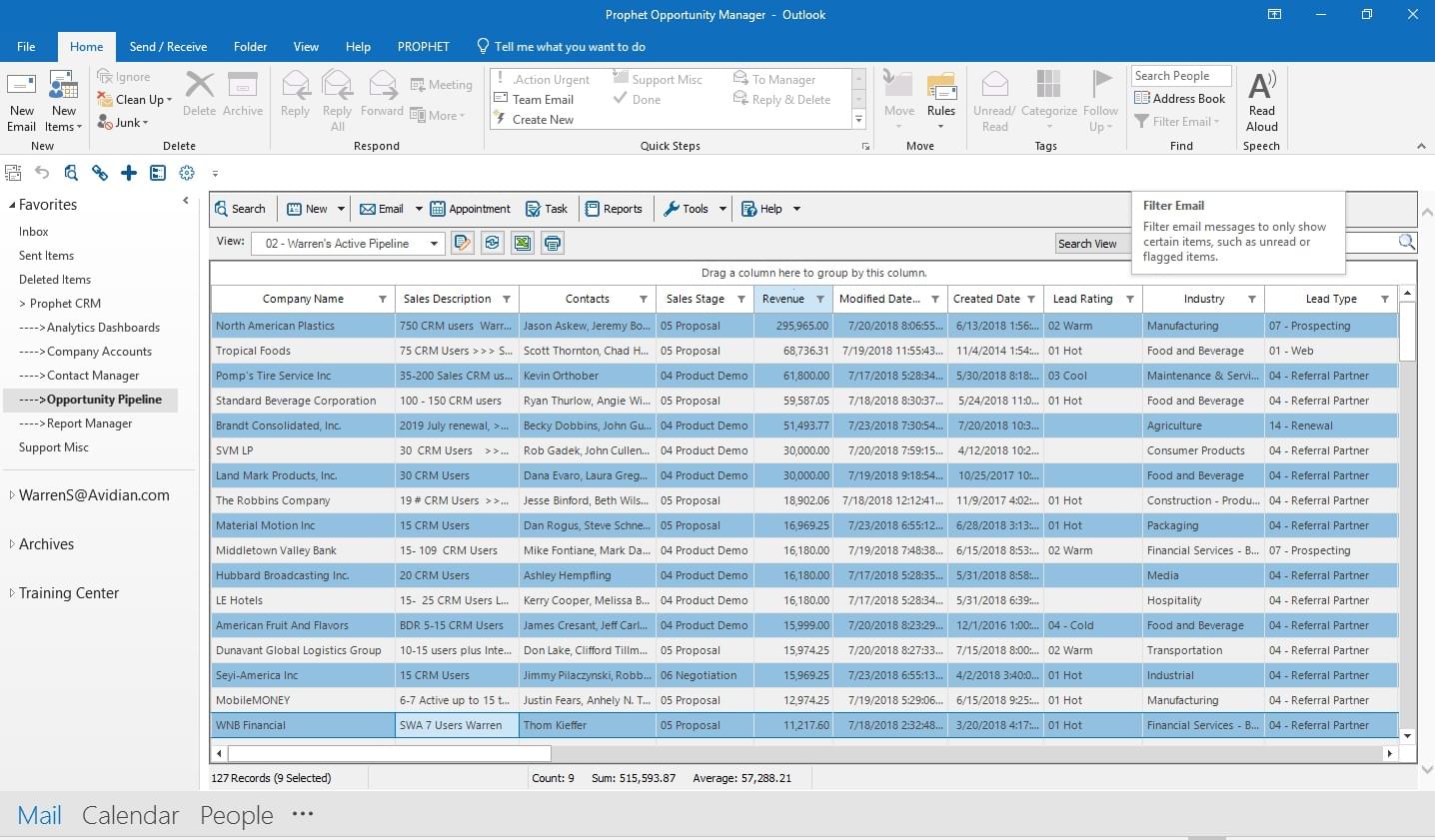The image size is (1435, 840).
Task: Click the Categorize color grid icon
Action: (x=1048, y=85)
